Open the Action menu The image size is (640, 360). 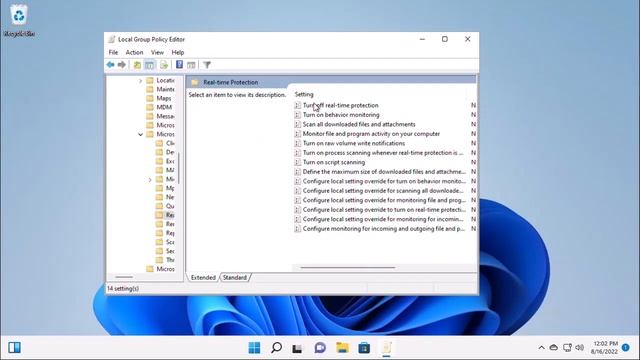click(x=134, y=52)
